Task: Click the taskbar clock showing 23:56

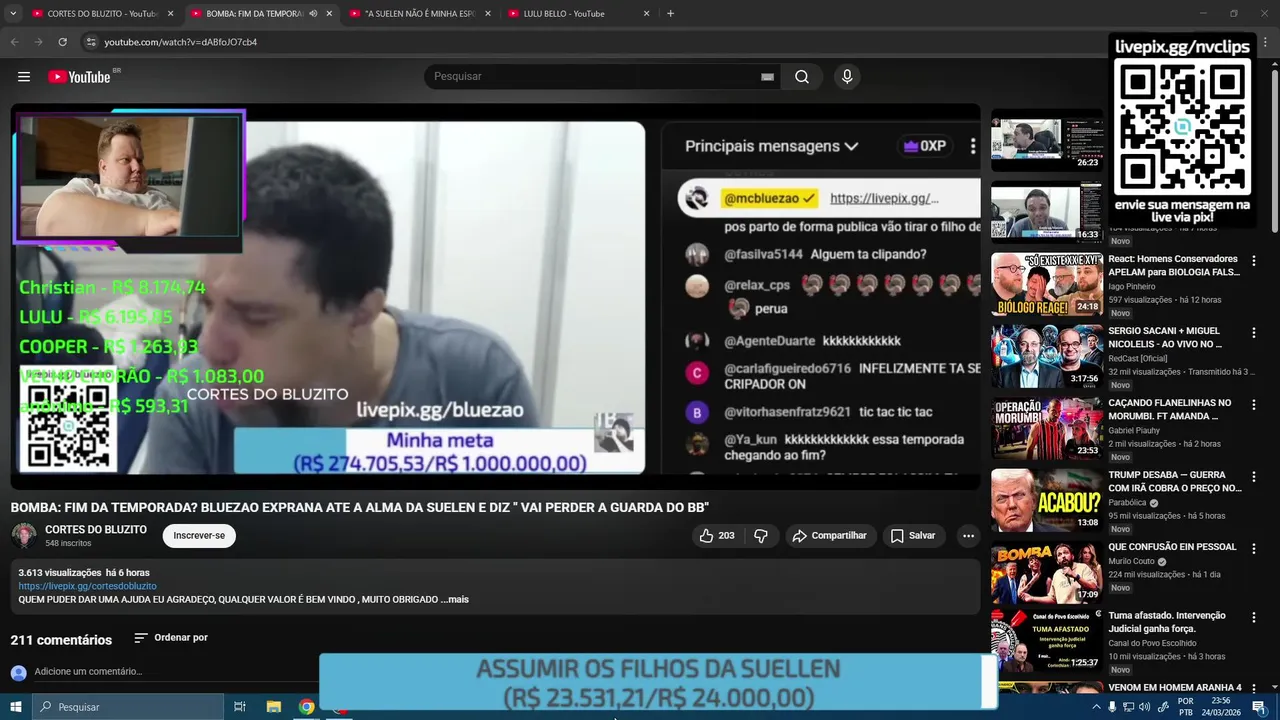Action: (1220, 707)
